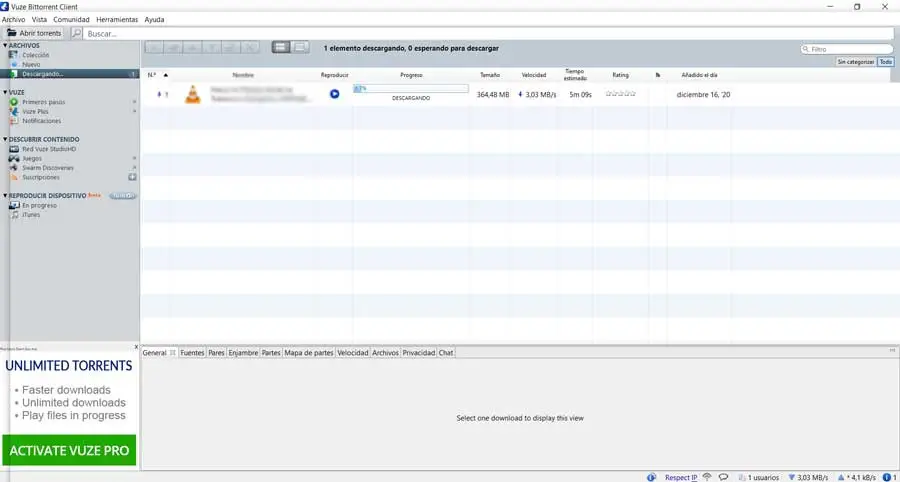The width and height of the screenshot is (900, 482).
Task: Click the wifi signal icon in status bar
Action: [x=707, y=477]
